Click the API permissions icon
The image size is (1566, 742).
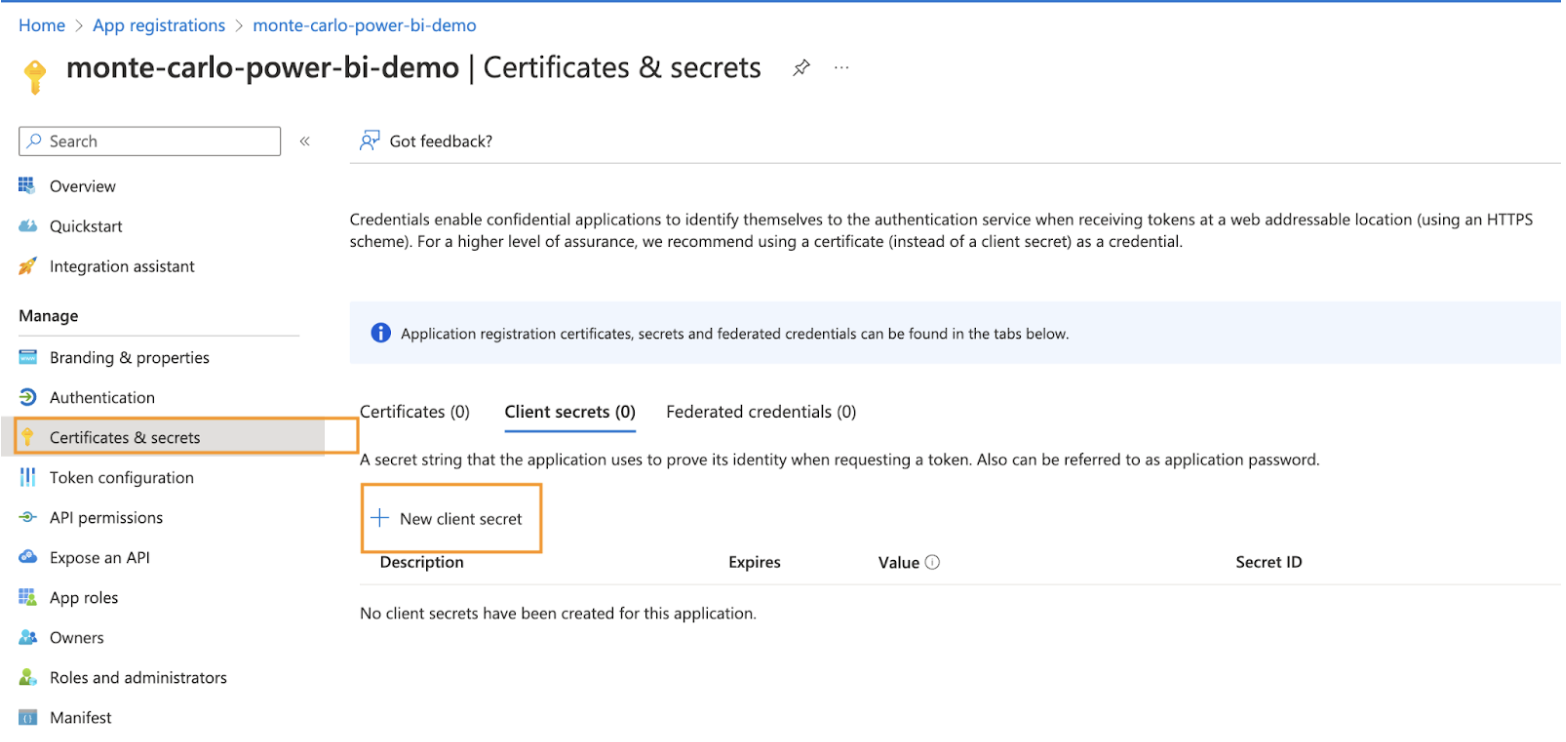28,517
